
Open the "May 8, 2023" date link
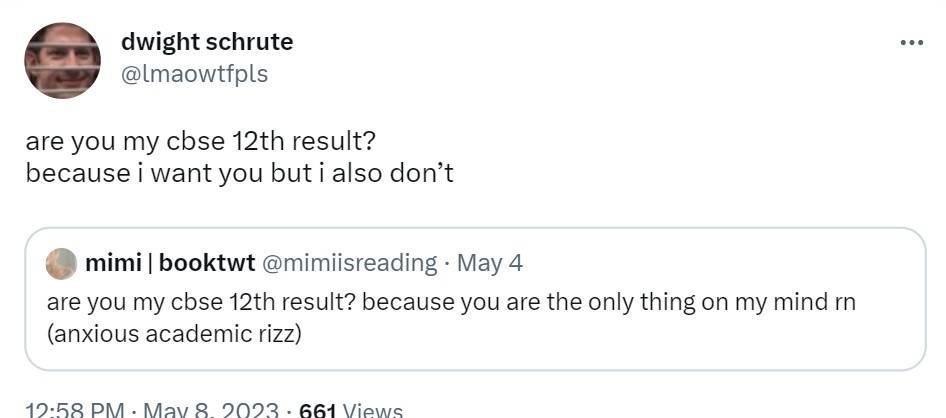click(x=209, y=410)
